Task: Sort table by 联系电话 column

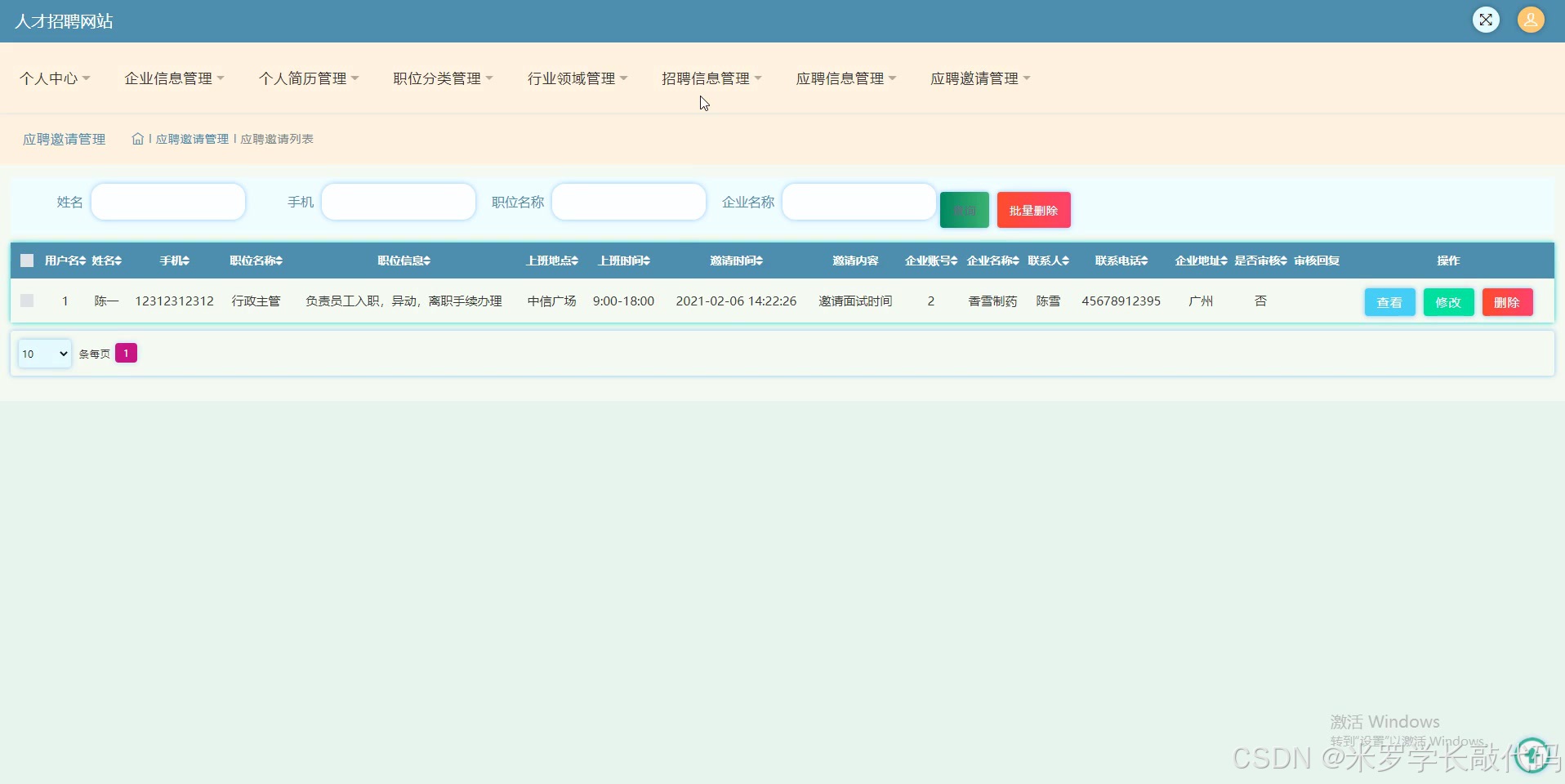Action: [x=1121, y=261]
